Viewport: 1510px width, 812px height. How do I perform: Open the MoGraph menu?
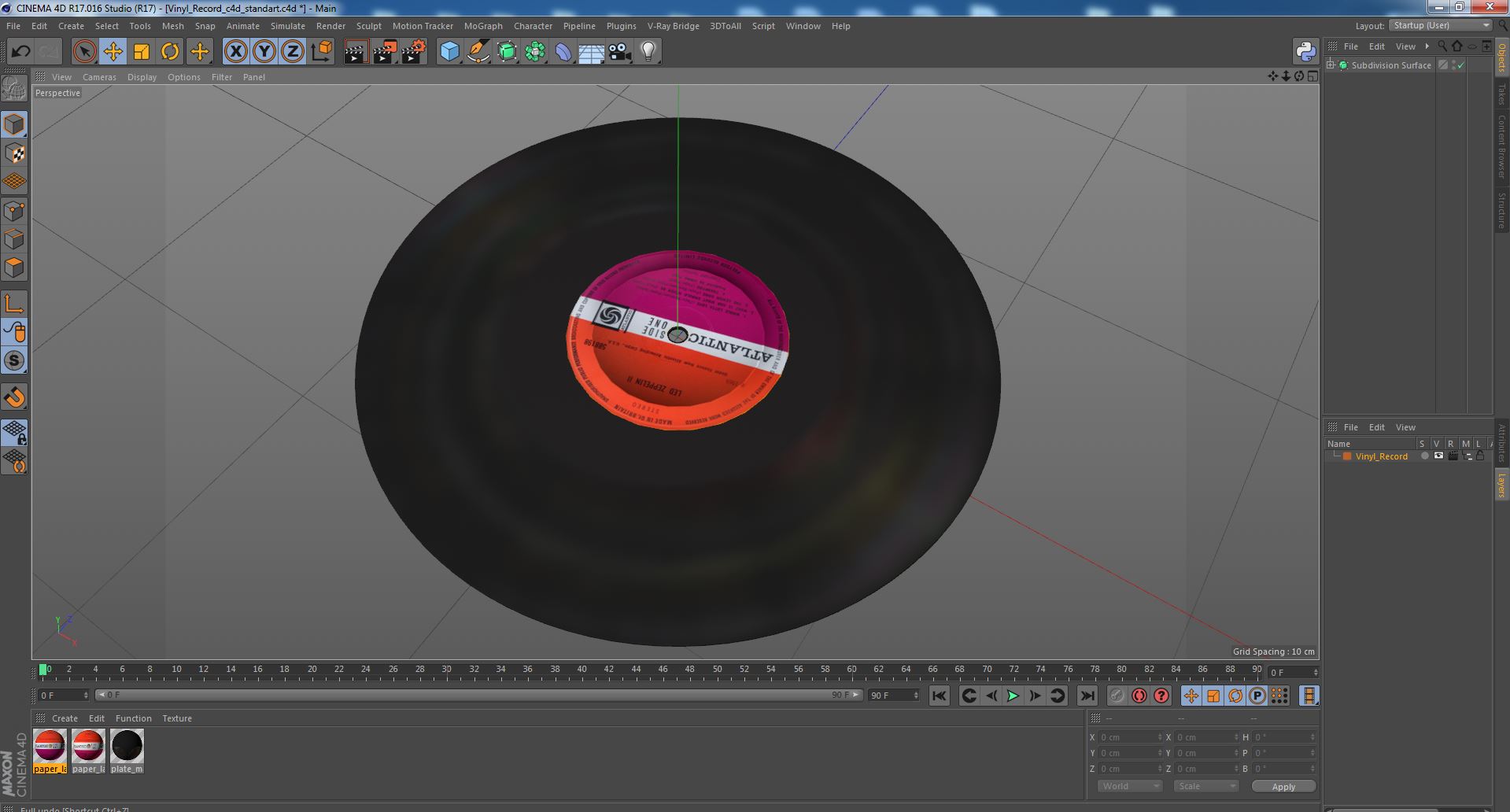pos(483,26)
